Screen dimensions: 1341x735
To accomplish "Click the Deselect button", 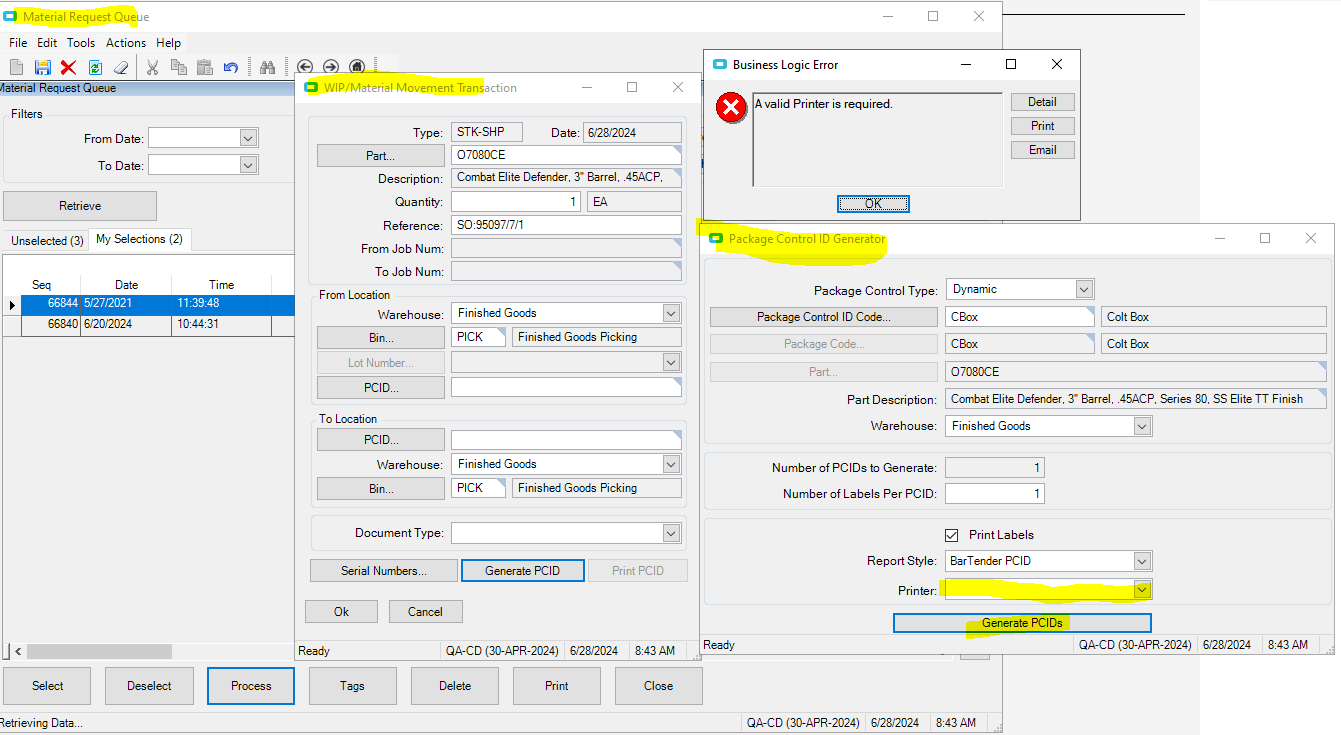I will point(149,686).
